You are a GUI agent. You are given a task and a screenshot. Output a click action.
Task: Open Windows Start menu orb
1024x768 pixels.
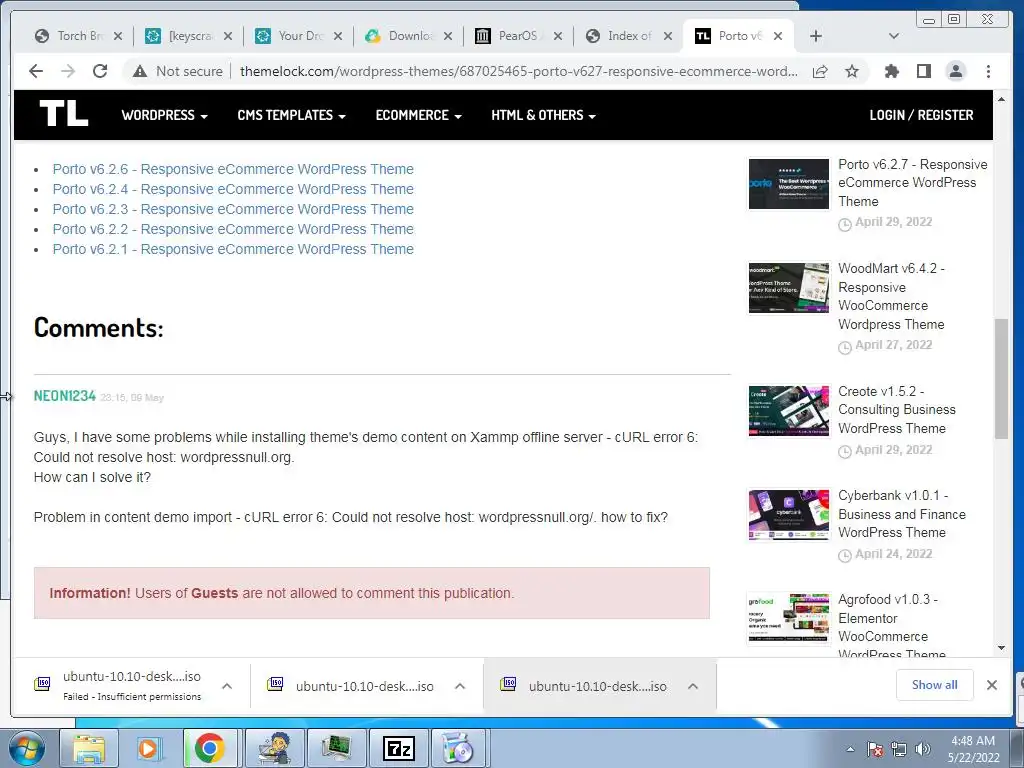[26, 748]
